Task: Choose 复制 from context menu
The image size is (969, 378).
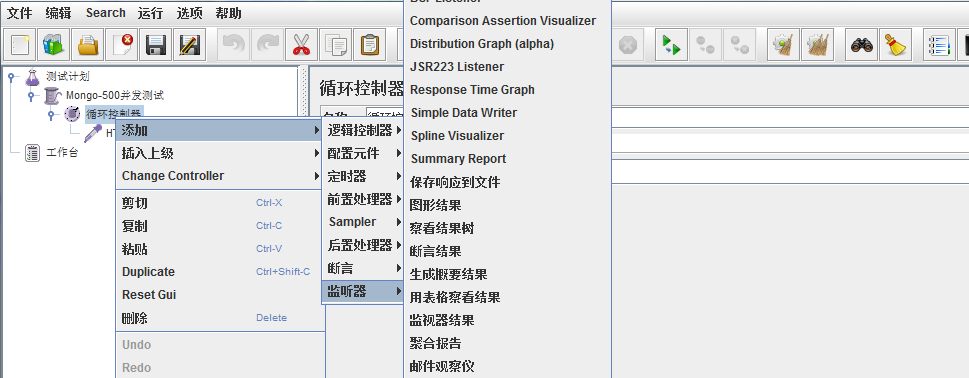Action: click(x=219, y=226)
